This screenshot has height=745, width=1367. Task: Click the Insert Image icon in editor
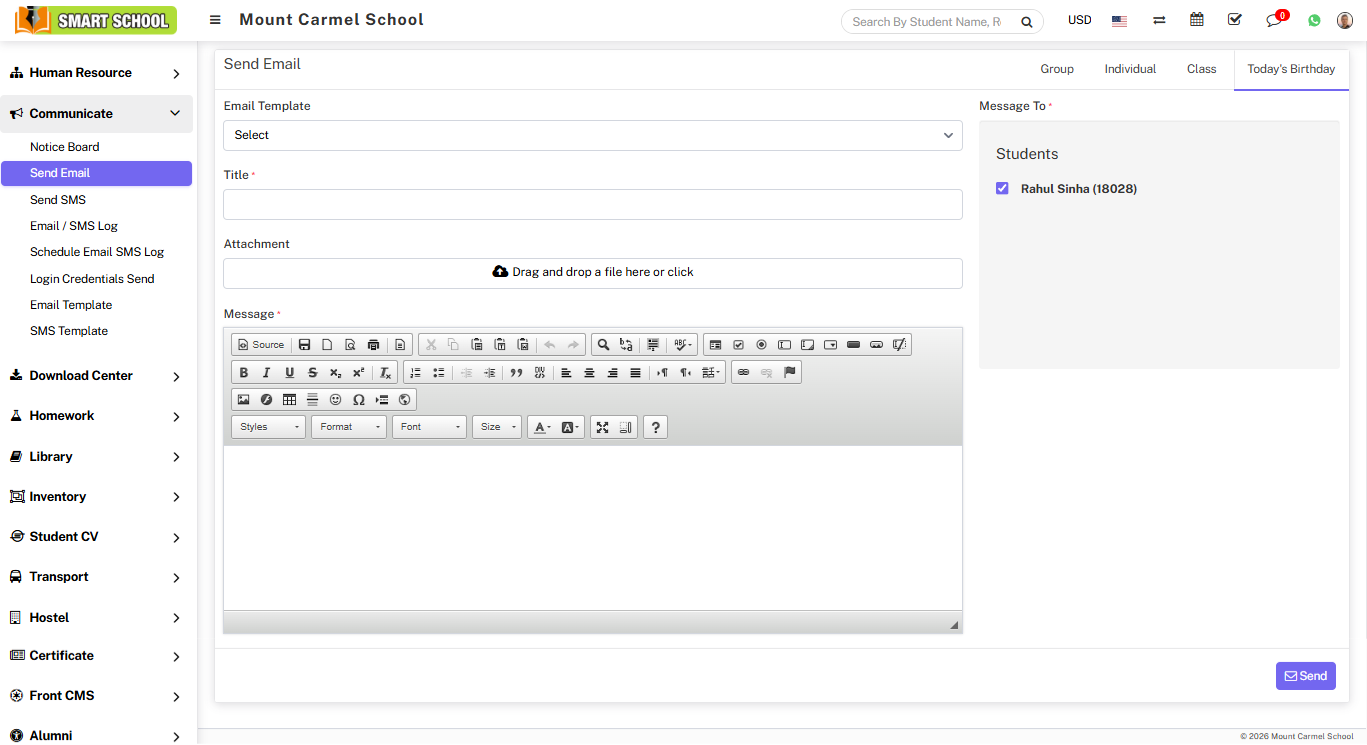click(x=243, y=400)
